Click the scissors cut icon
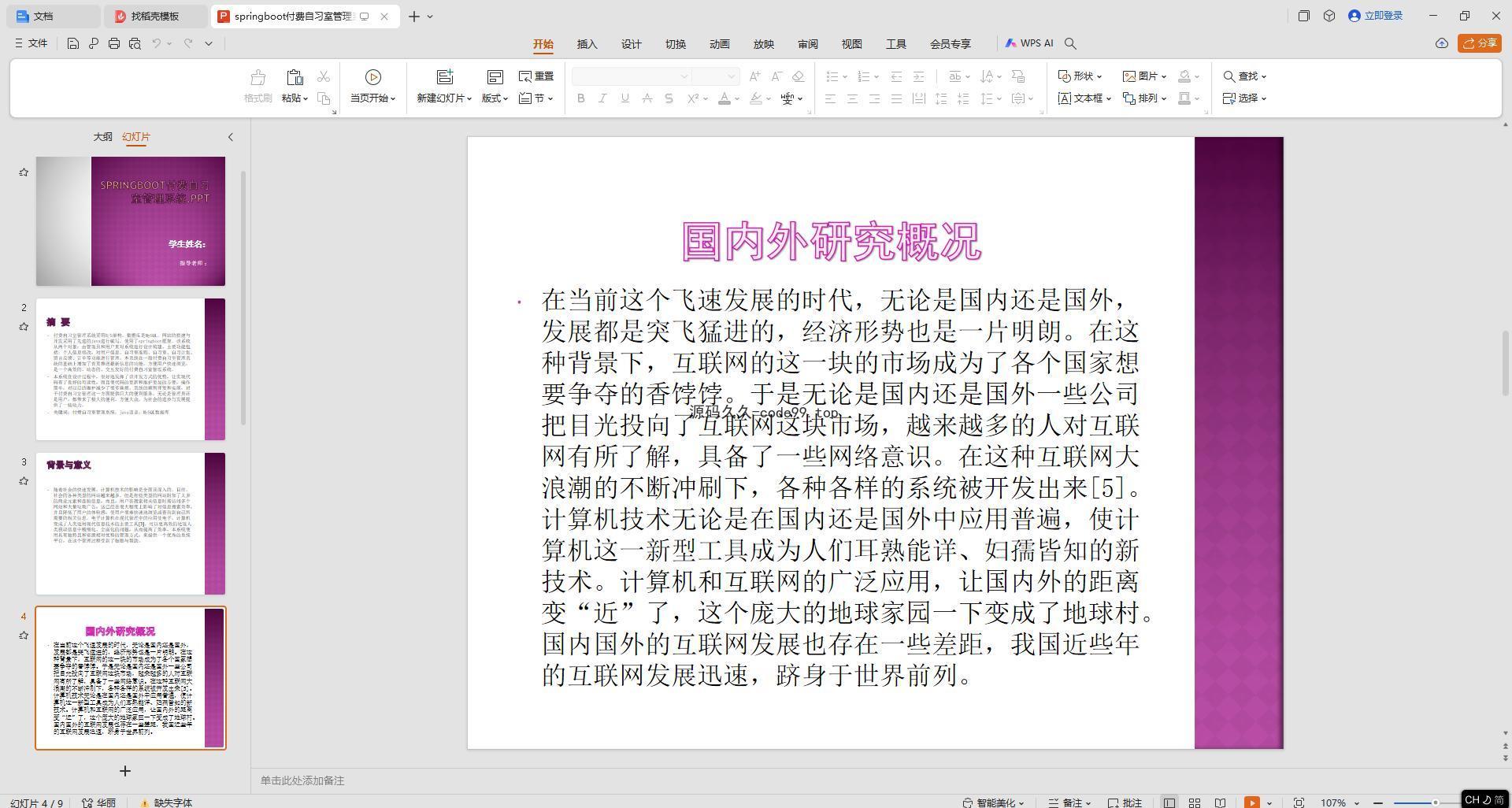1512x808 pixels. click(x=324, y=76)
